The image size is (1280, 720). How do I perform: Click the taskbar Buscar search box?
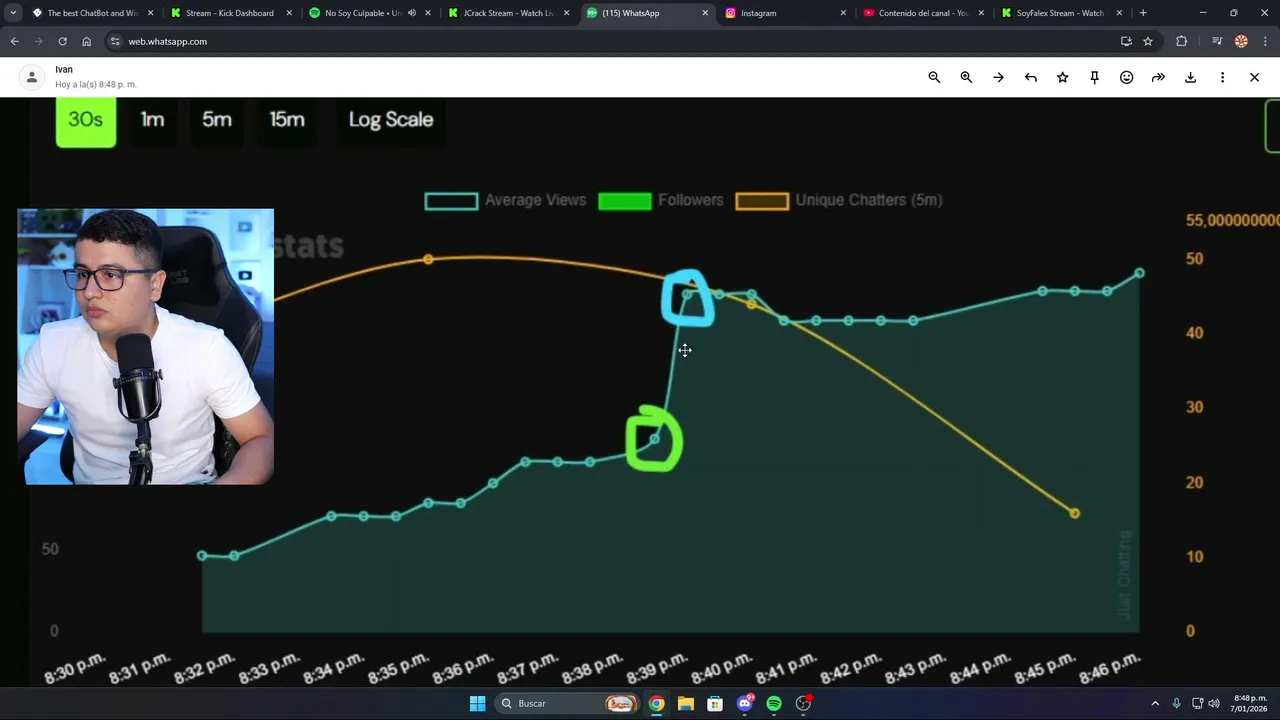pyautogui.click(x=568, y=703)
